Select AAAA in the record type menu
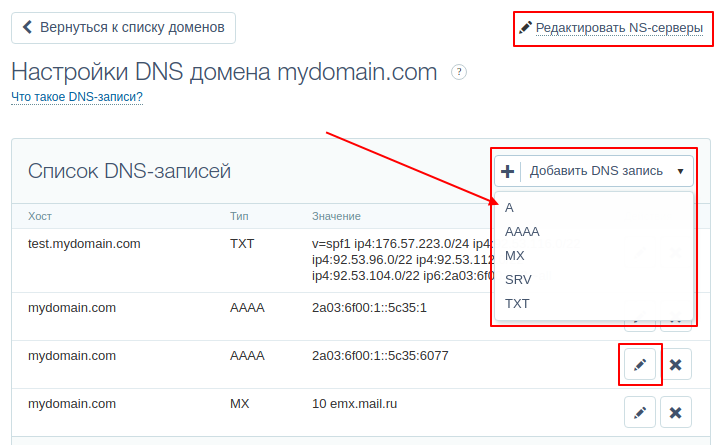 coord(523,232)
